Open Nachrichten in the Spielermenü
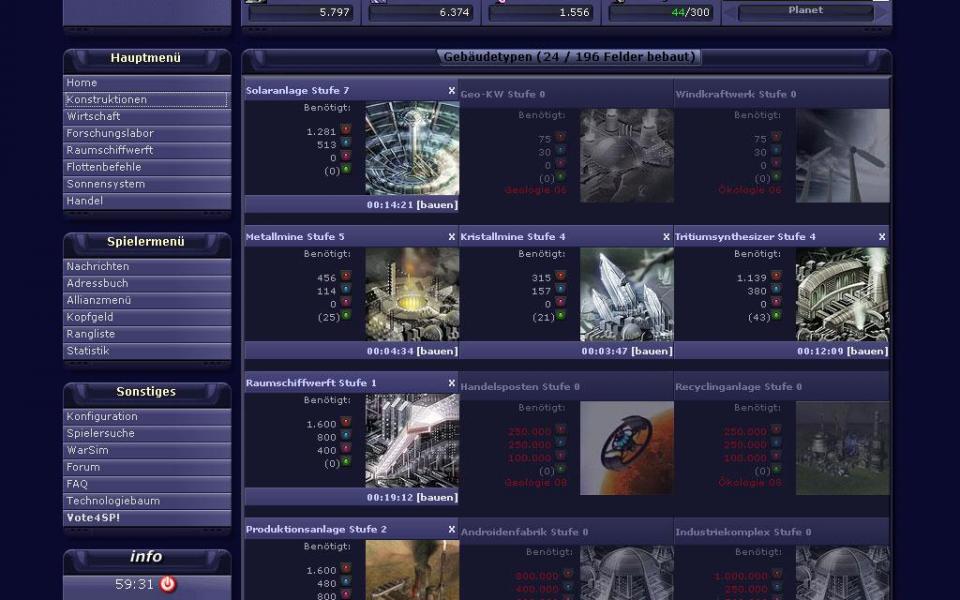The width and height of the screenshot is (960, 600). coord(147,266)
